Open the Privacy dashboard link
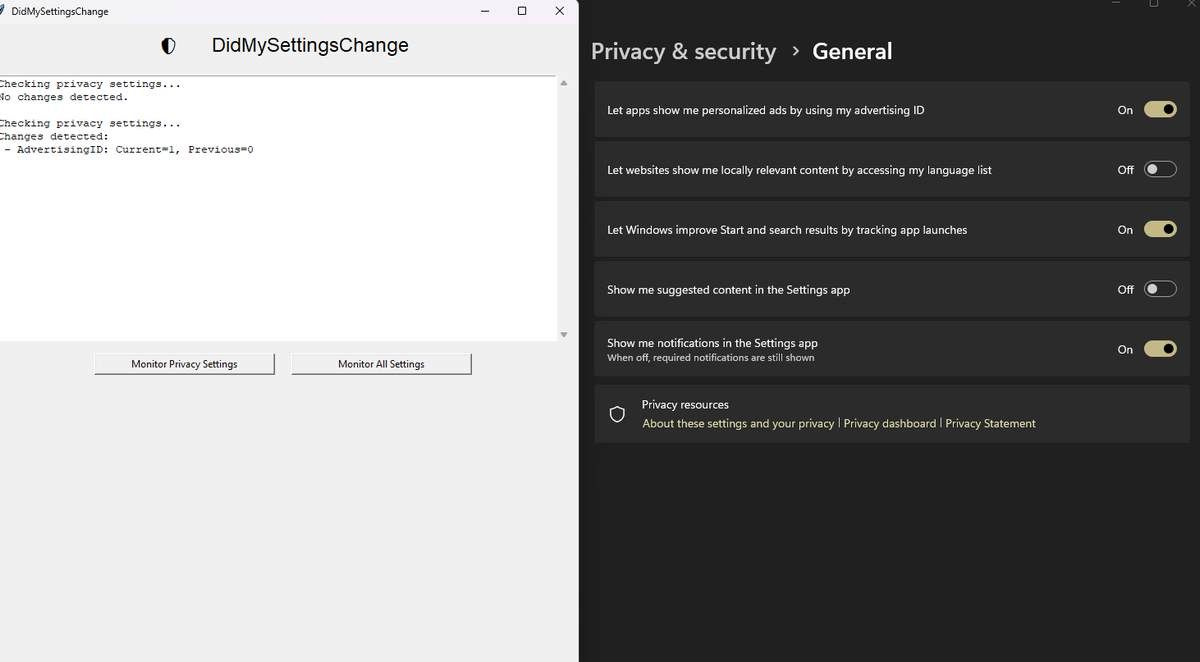 pyautogui.click(x=889, y=423)
